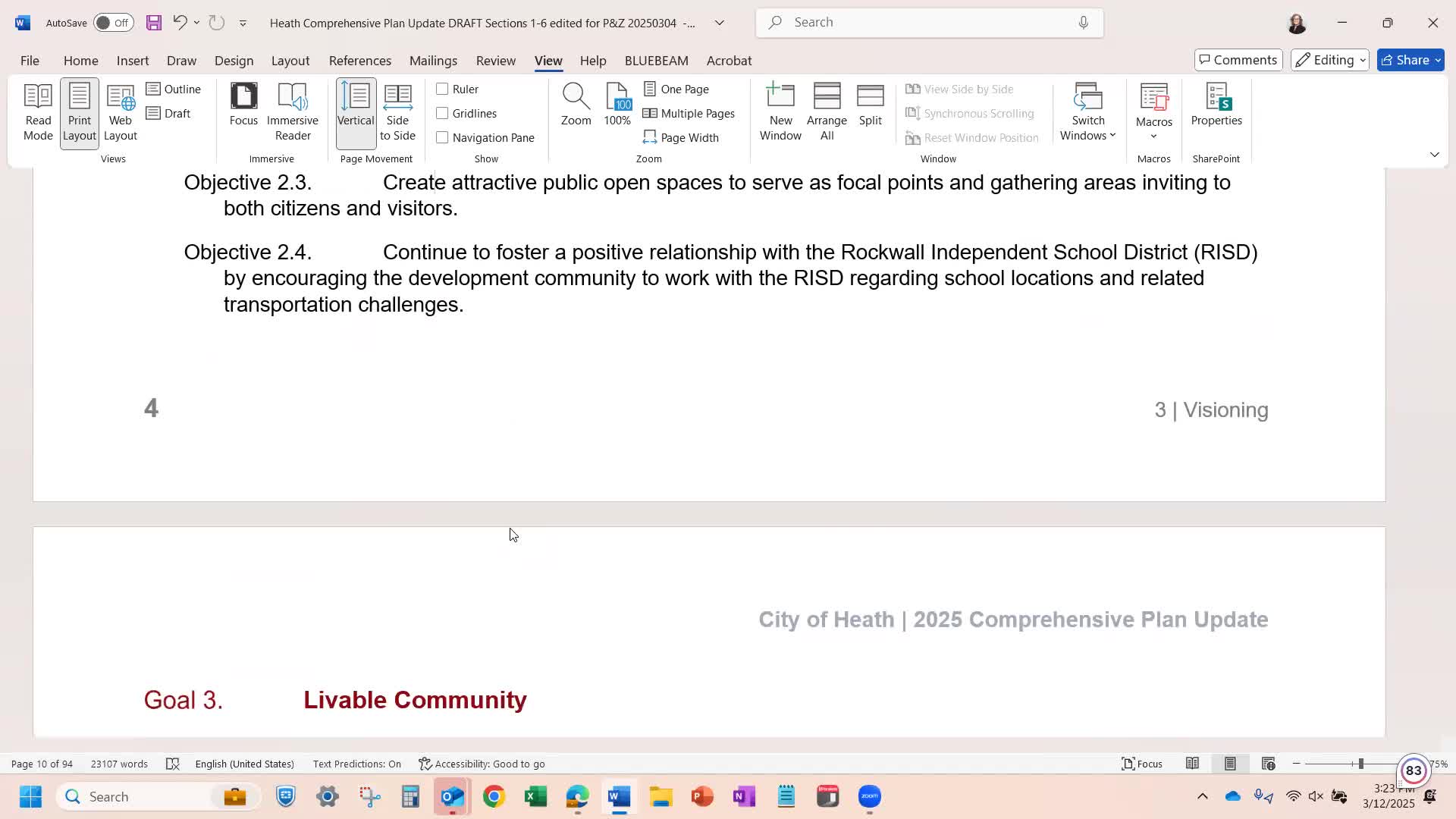Switch to Web Layout view
Screen dimensions: 1456x819
(120, 112)
